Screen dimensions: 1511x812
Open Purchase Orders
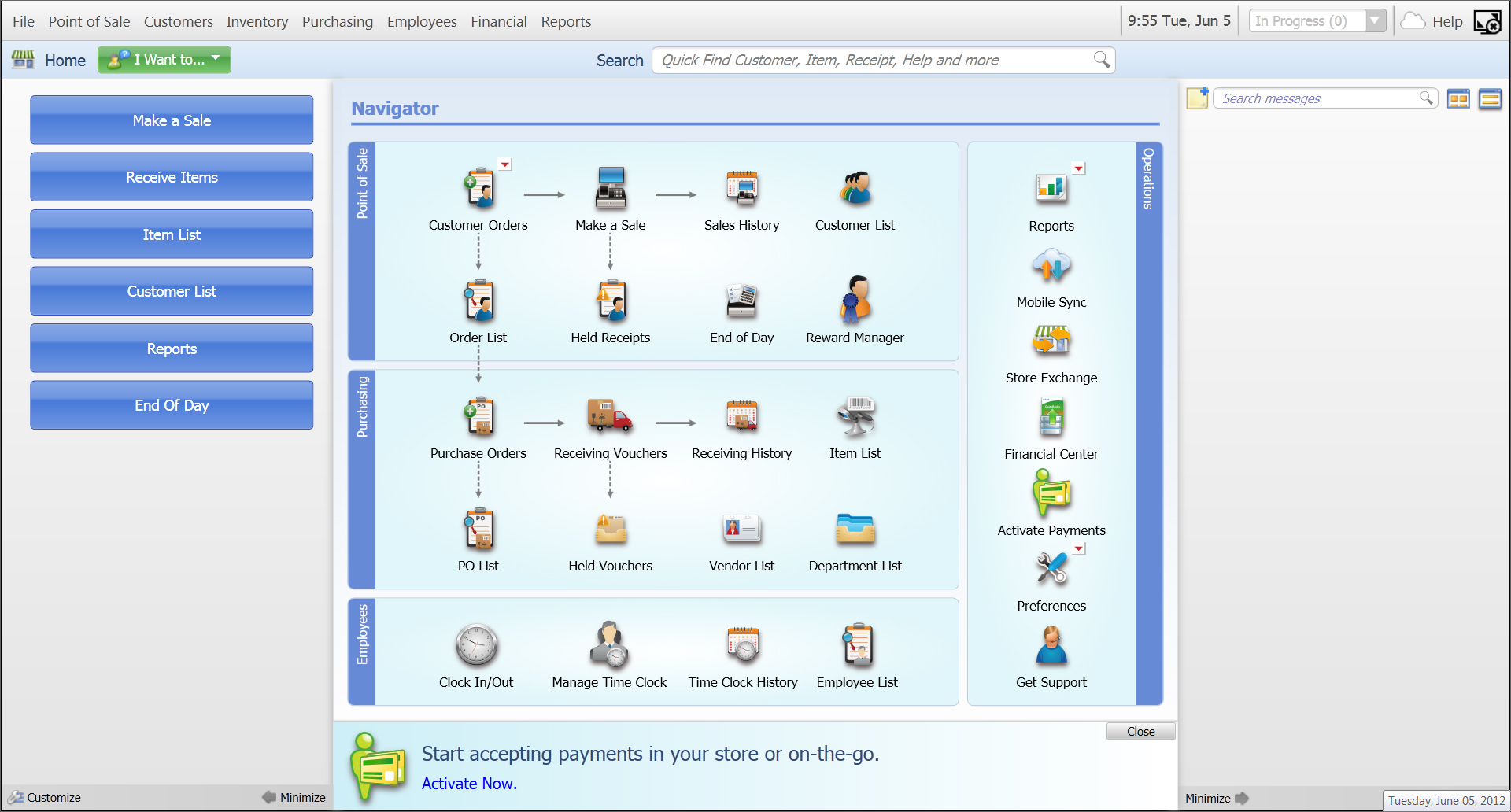click(x=478, y=417)
